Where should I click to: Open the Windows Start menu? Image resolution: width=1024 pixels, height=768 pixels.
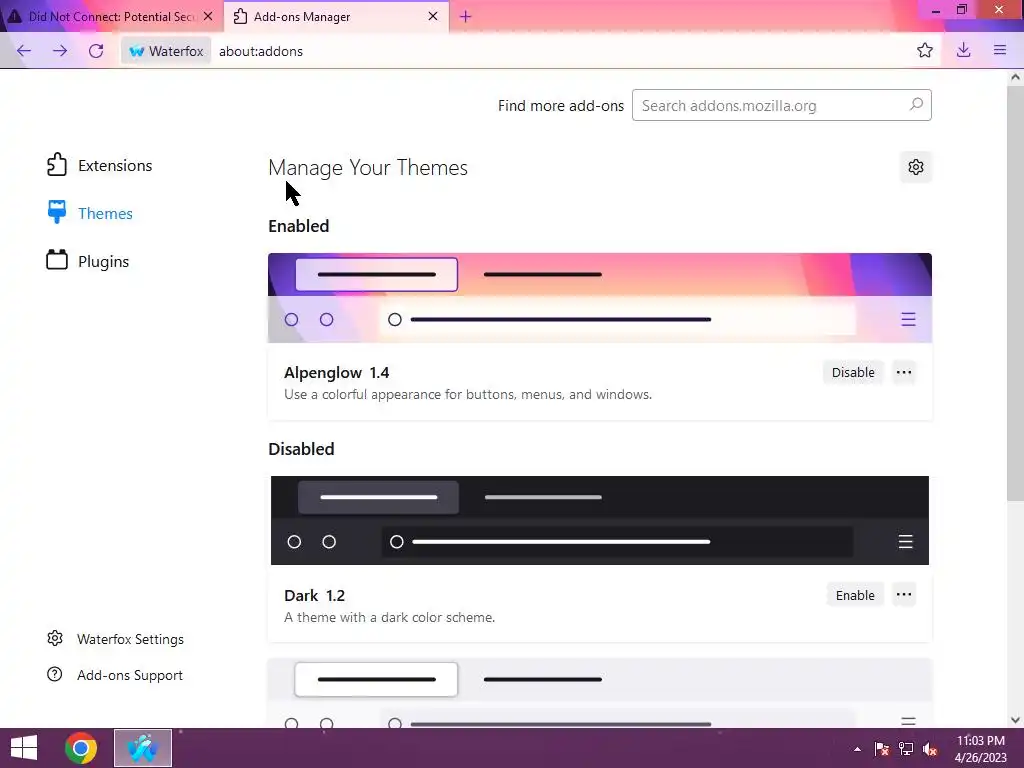[x=24, y=748]
